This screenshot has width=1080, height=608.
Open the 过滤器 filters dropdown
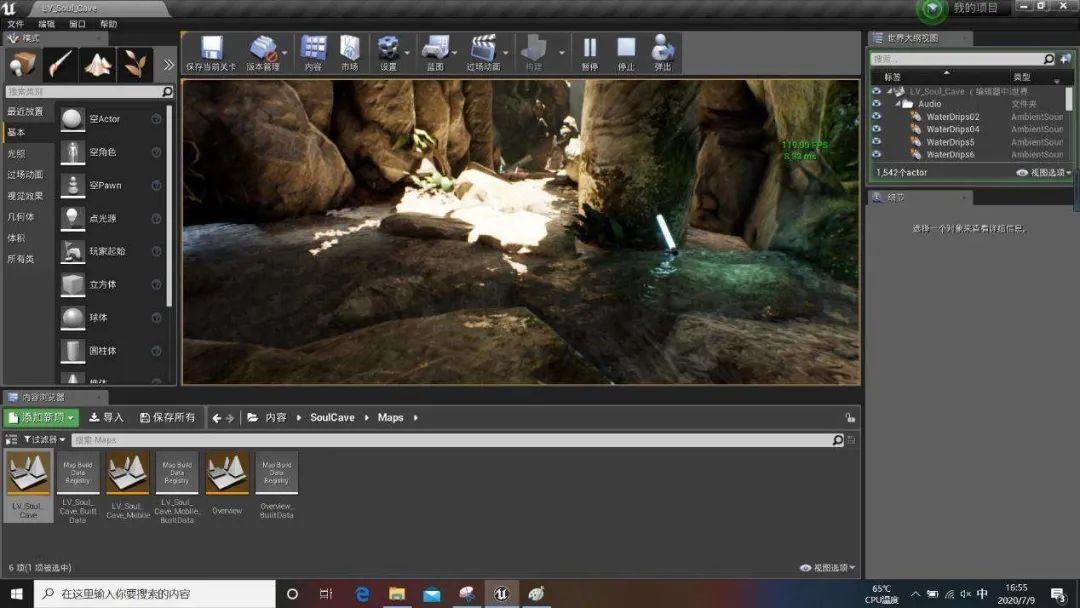44,439
